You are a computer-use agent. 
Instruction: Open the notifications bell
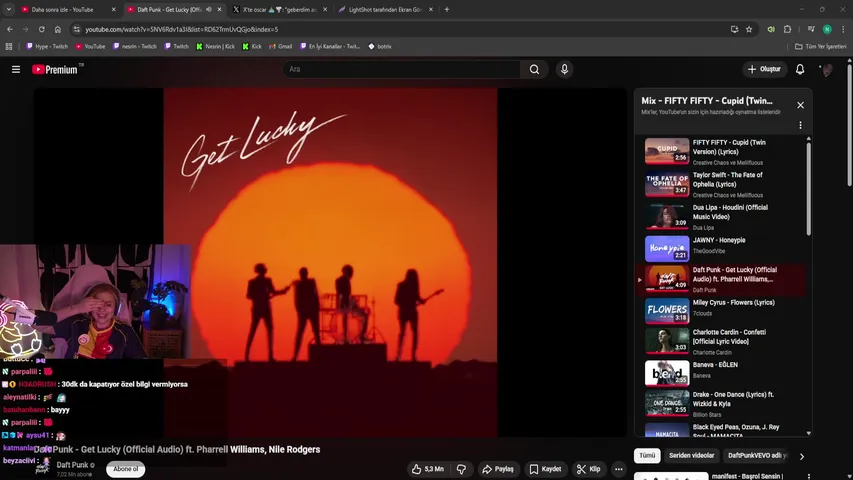(x=800, y=69)
